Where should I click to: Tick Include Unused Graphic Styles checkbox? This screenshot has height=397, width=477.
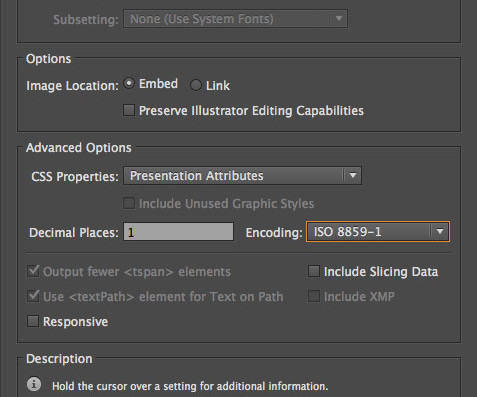click(x=129, y=203)
